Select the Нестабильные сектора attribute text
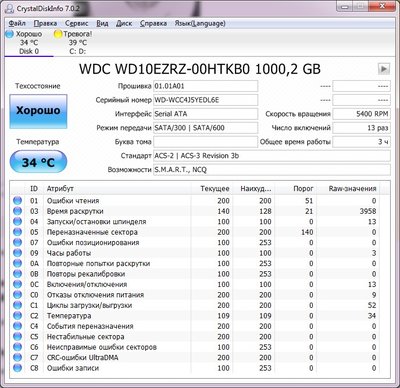The width and height of the screenshot is (400, 388). pos(85,337)
